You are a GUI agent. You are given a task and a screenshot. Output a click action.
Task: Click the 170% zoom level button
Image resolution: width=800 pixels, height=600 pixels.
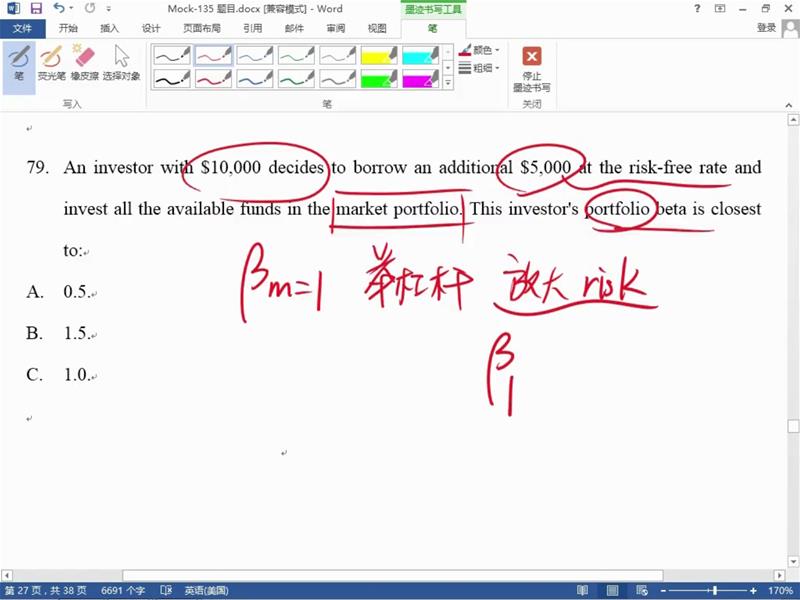(x=781, y=591)
